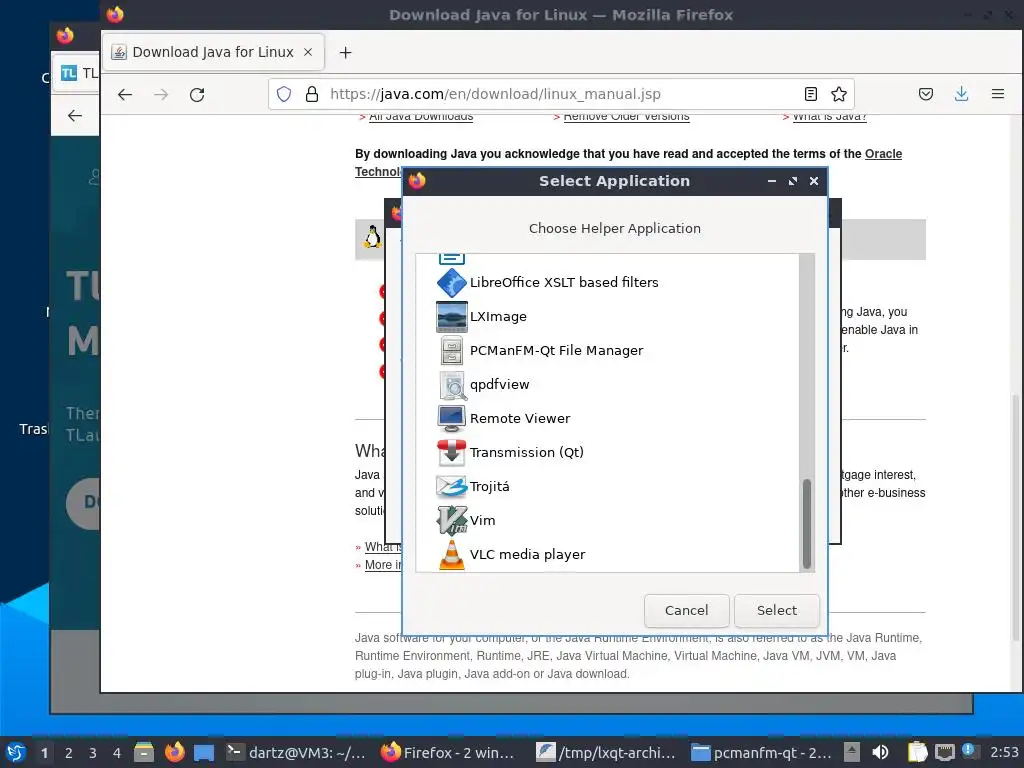Select the Vim list entry text

tap(483, 520)
